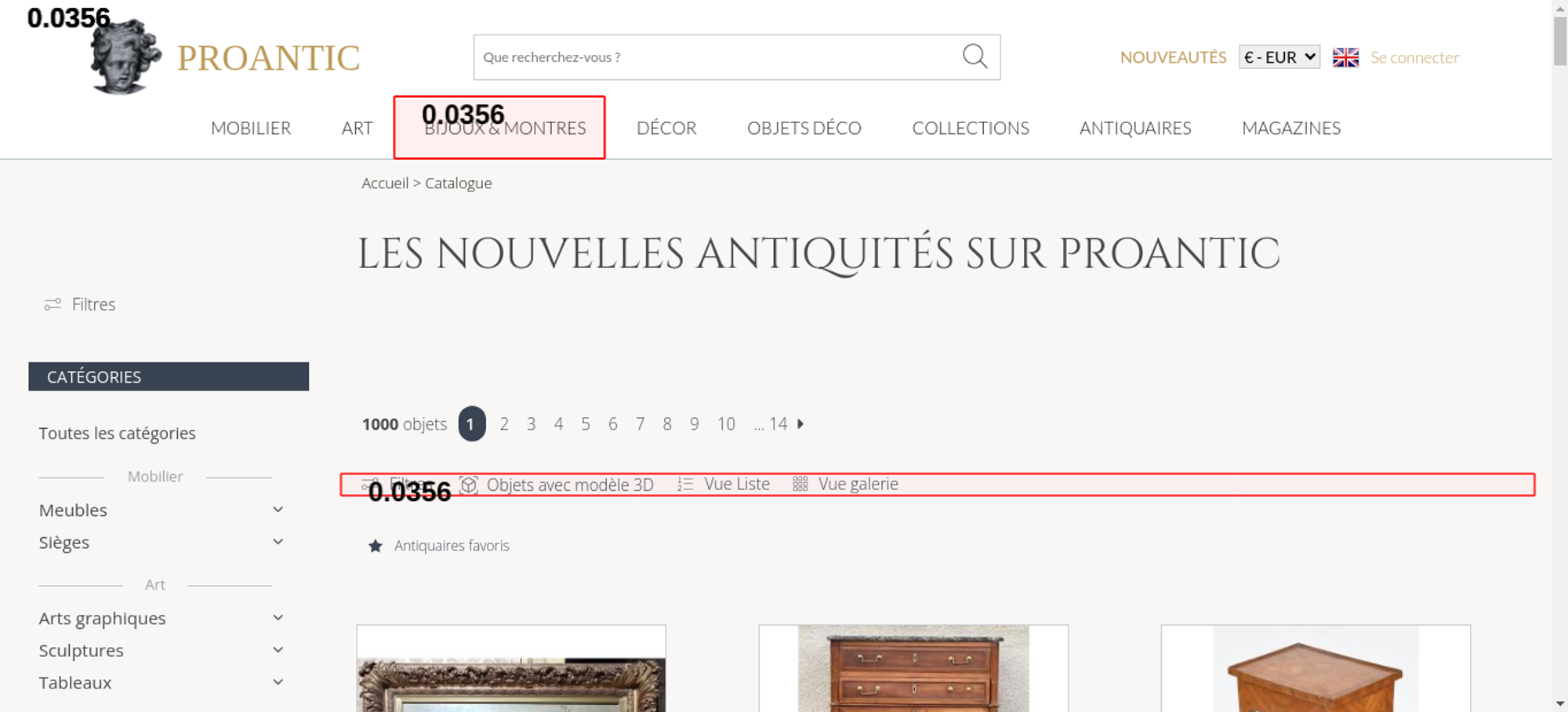Expand the Tableaux category chevron
Screen dimensions: 1568x712
coord(278,682)
